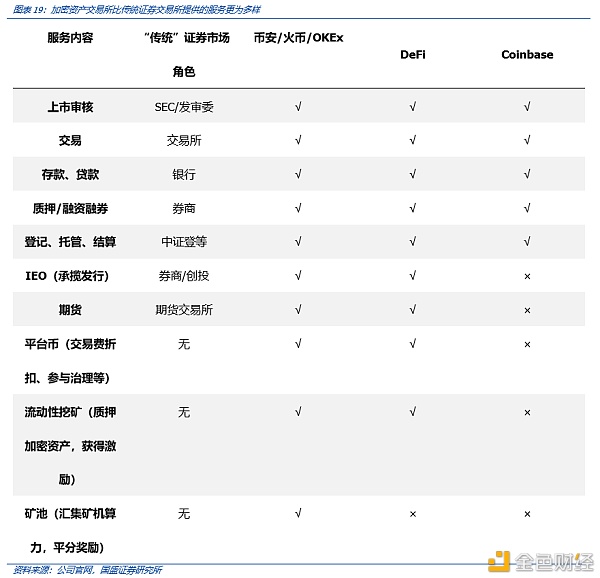This screenshot has width=600, height=578.
Task: Click the 矿池 row label
Action: [x=70, y=531]
